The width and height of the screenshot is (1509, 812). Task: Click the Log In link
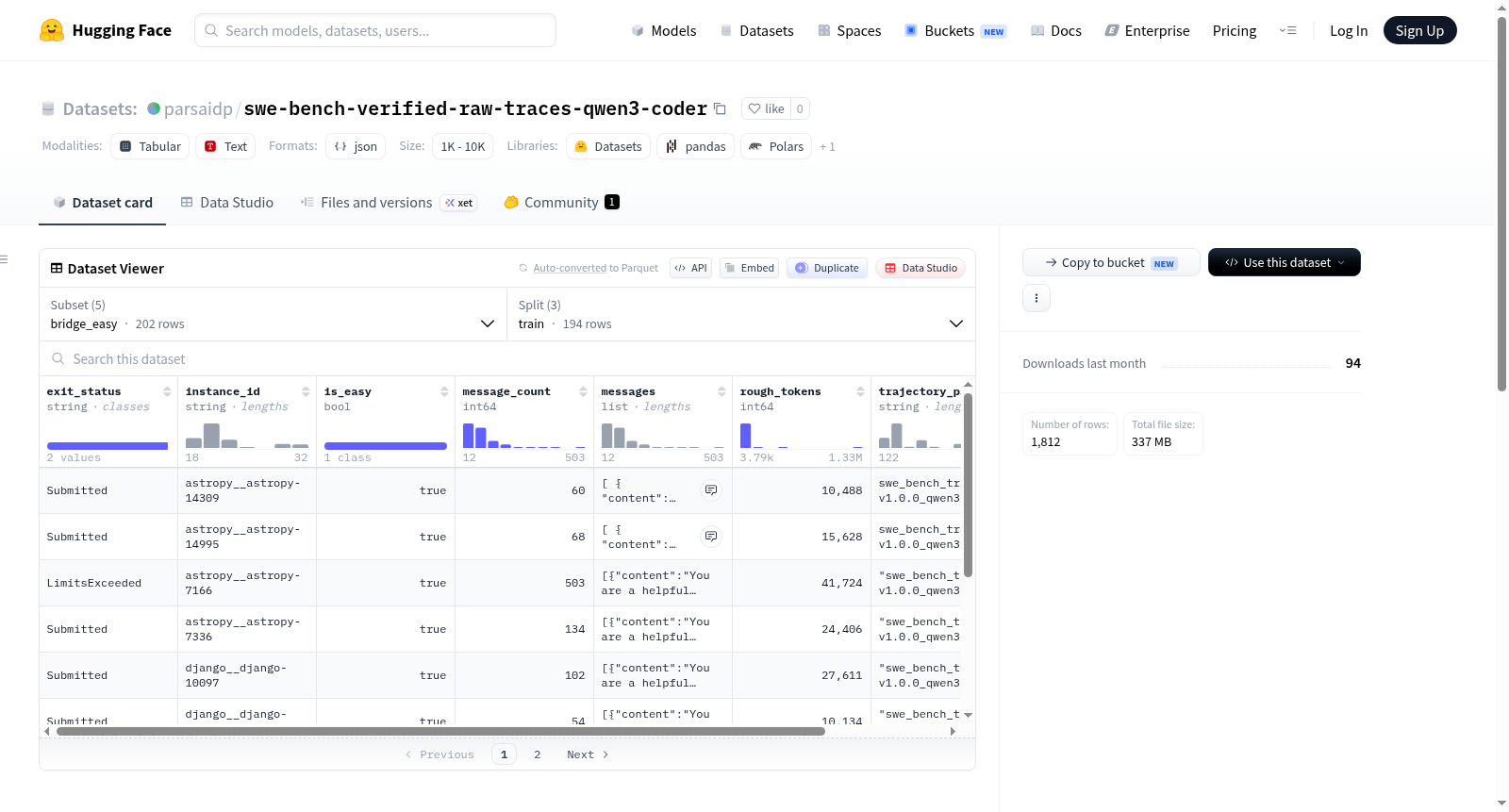[x=1349, y=31]
